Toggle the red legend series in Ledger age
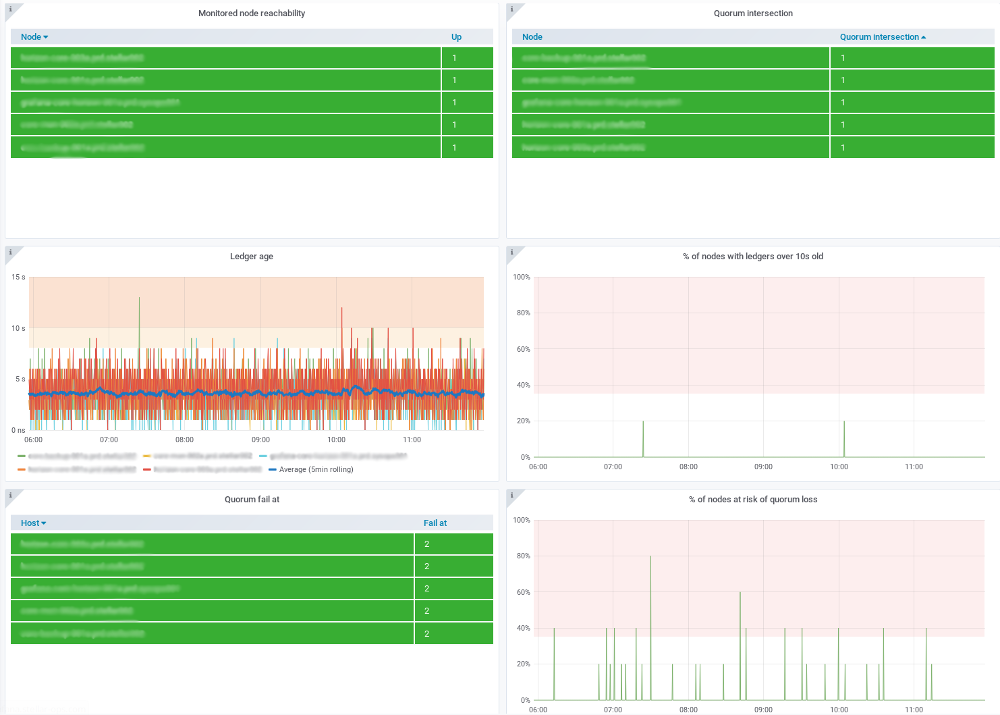 (207, 469)
